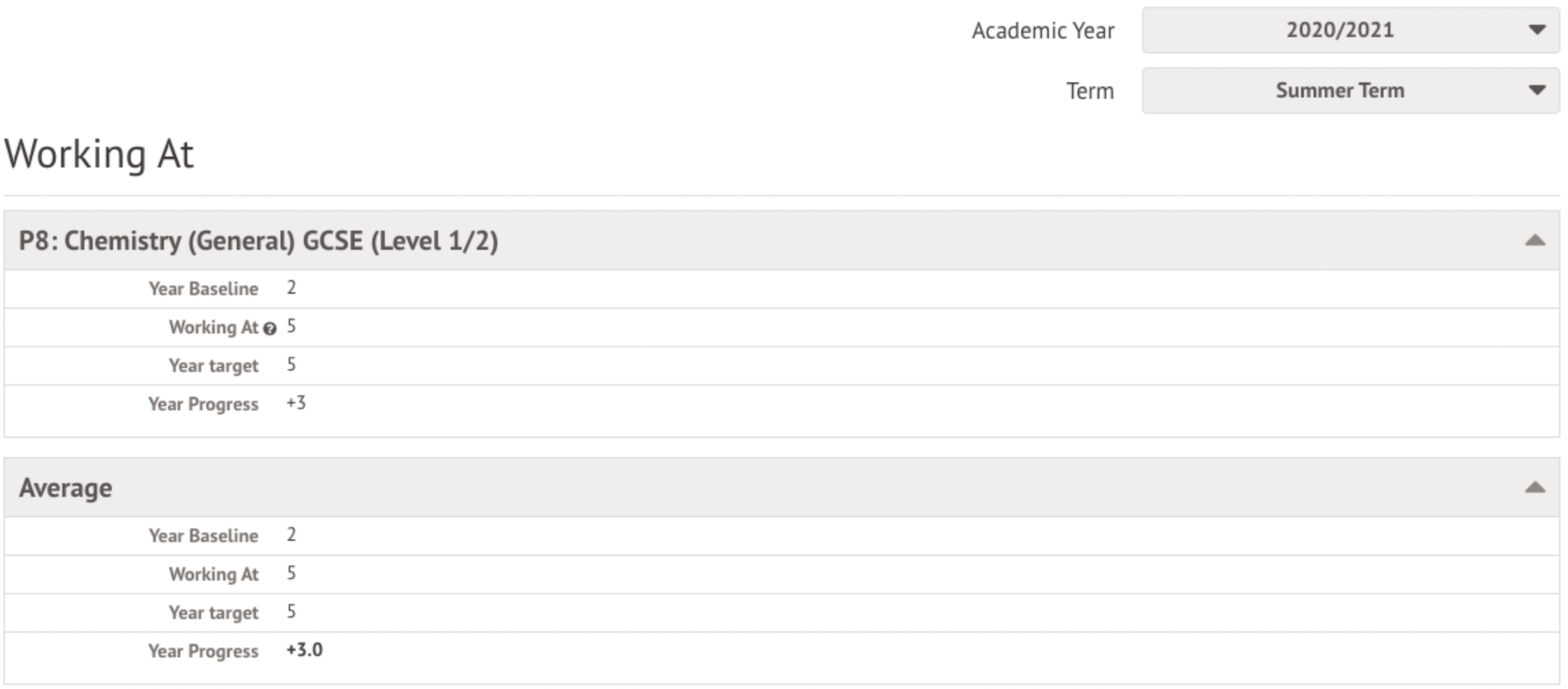Click the Working At help question icon
The image size is (1568, 689).
click(270, 329)
